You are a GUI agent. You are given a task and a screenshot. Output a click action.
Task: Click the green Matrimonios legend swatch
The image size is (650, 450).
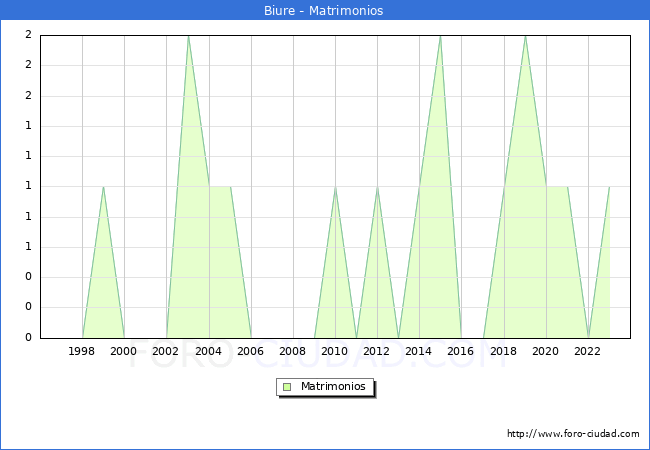click(287, 387)
